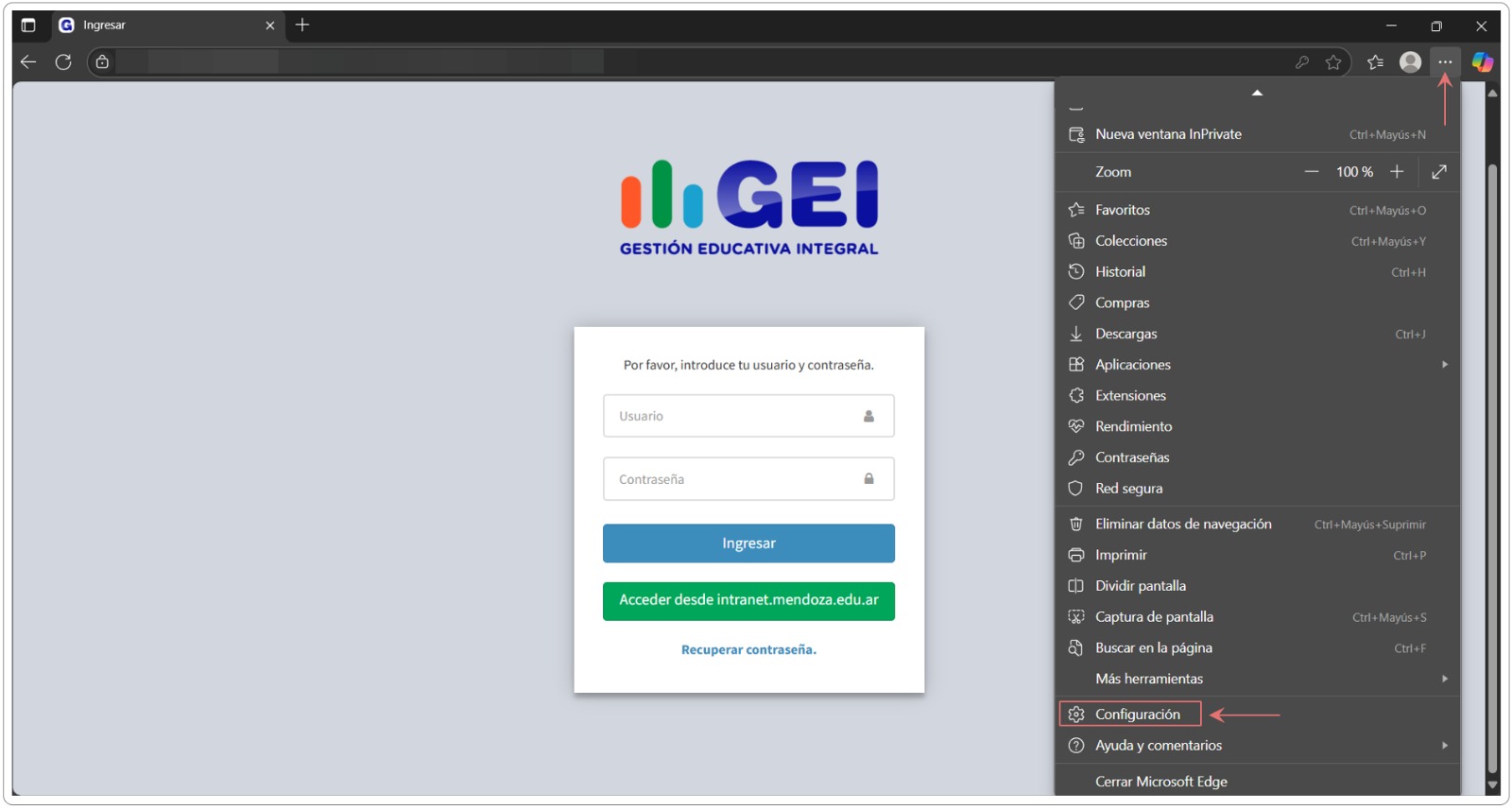
Task: Choose Buscar en la página
Action: (1257, 648)
